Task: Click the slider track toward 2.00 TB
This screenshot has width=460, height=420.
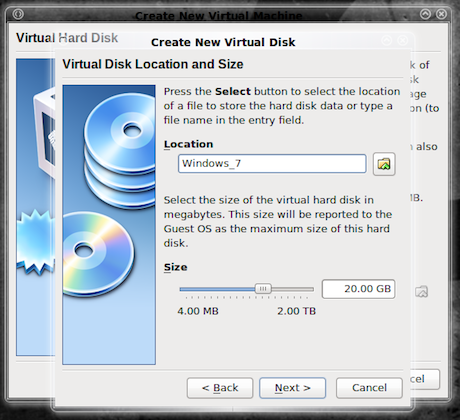Action: 293,289
